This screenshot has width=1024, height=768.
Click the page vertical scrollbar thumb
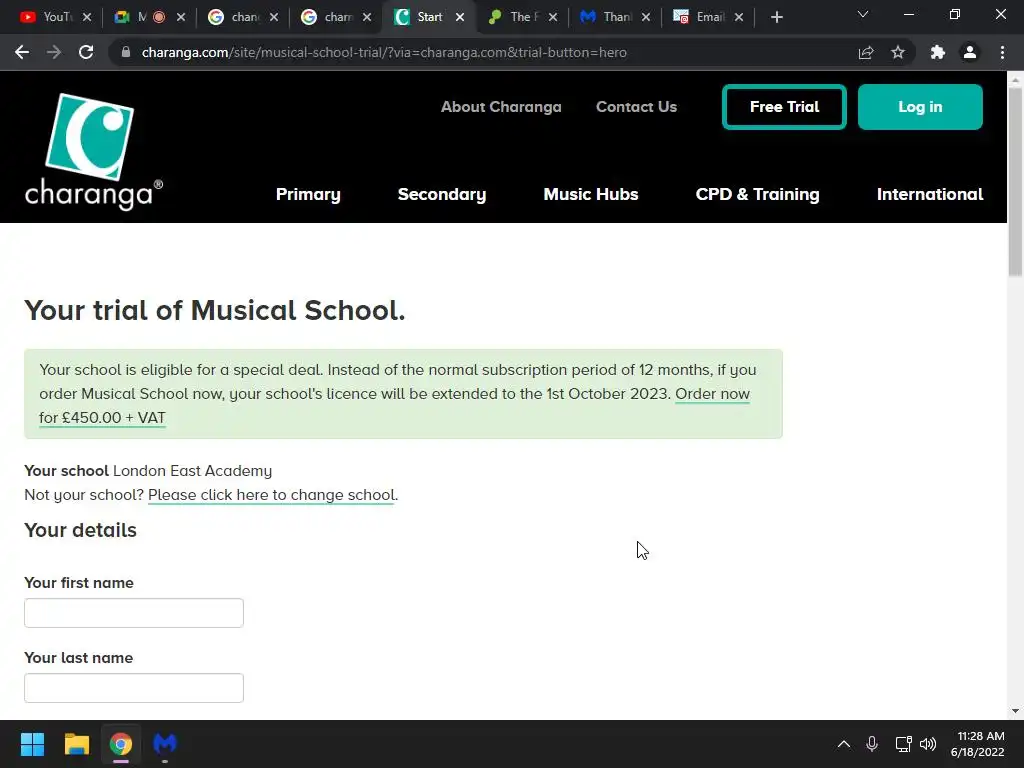1015,180
